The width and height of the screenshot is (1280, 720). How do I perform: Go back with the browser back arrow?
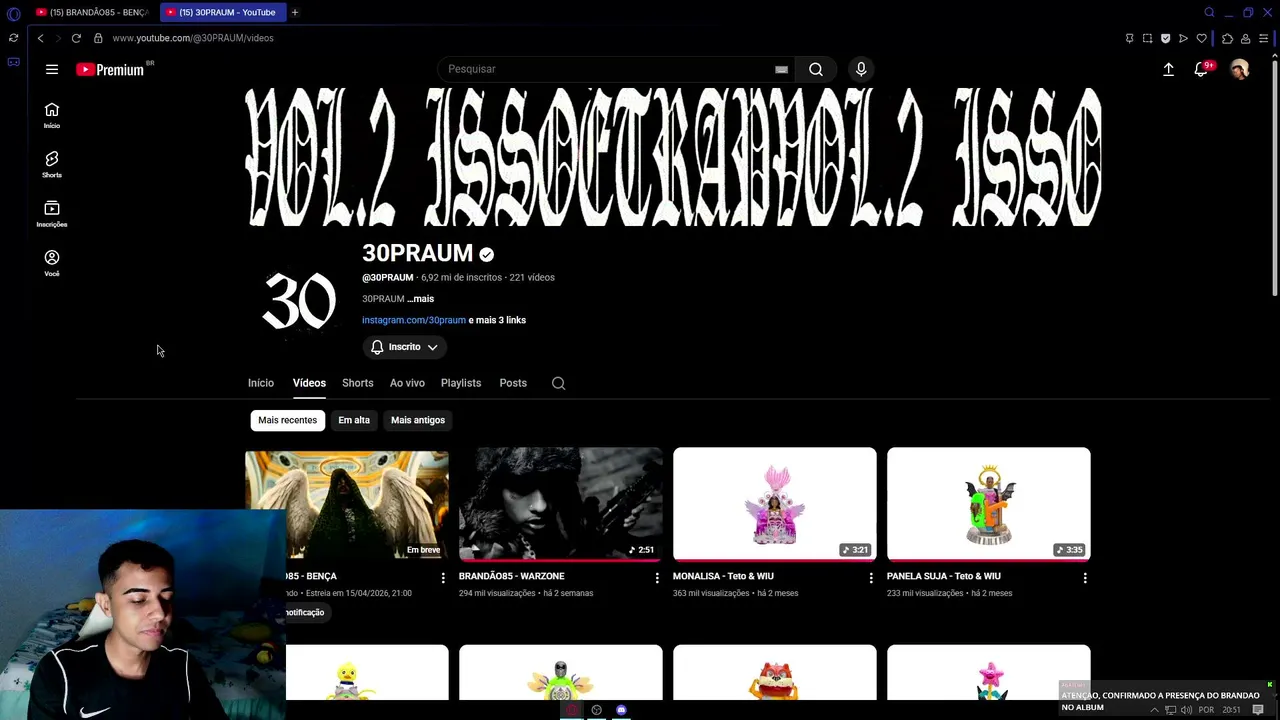coord(40,38)
